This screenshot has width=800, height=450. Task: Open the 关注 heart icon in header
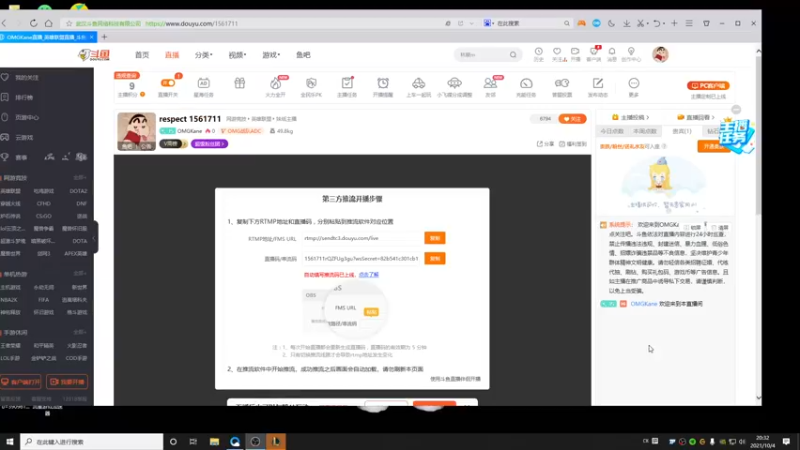tap(558, 54)
